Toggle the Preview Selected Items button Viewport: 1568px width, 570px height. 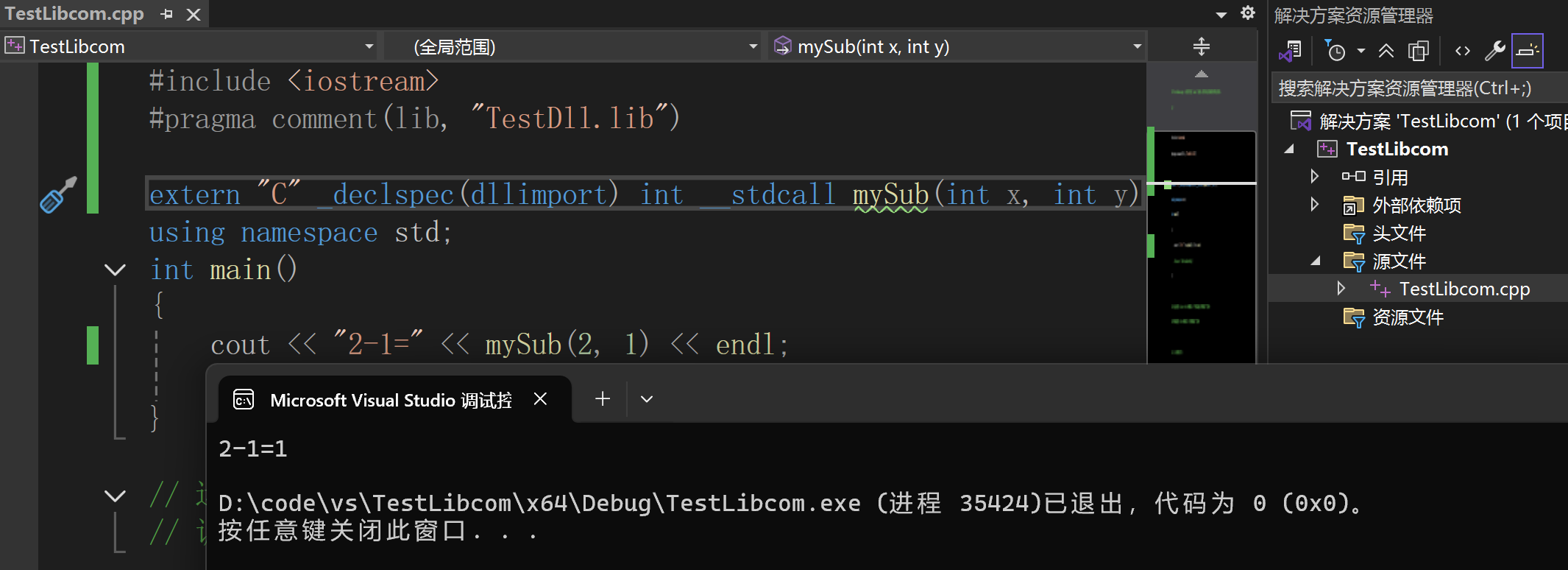[1528, 51]
